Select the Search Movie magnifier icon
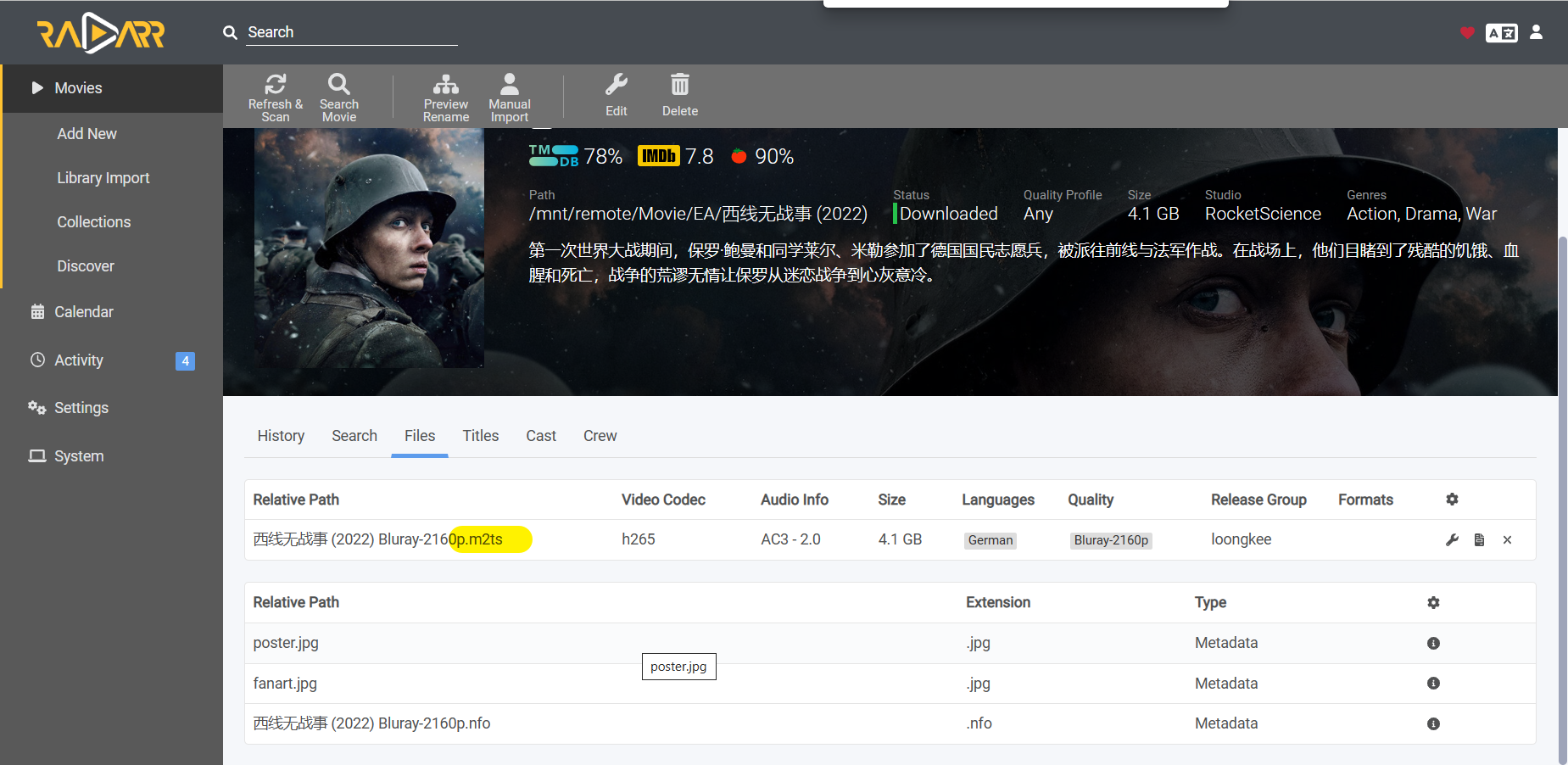1568x765 pixels. pyautogui.click(x=338, y=84)
